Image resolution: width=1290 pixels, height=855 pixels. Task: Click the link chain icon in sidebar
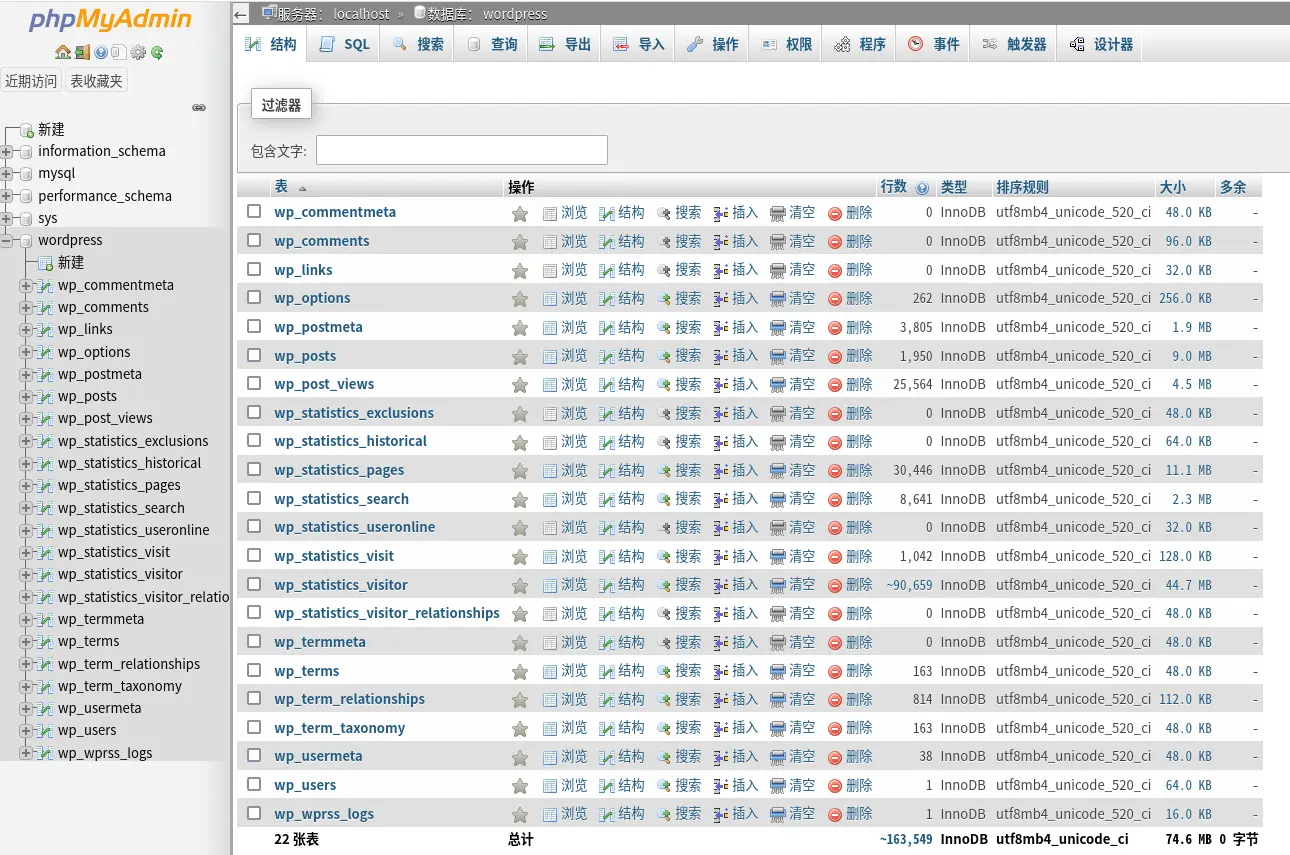coord(199,107)
